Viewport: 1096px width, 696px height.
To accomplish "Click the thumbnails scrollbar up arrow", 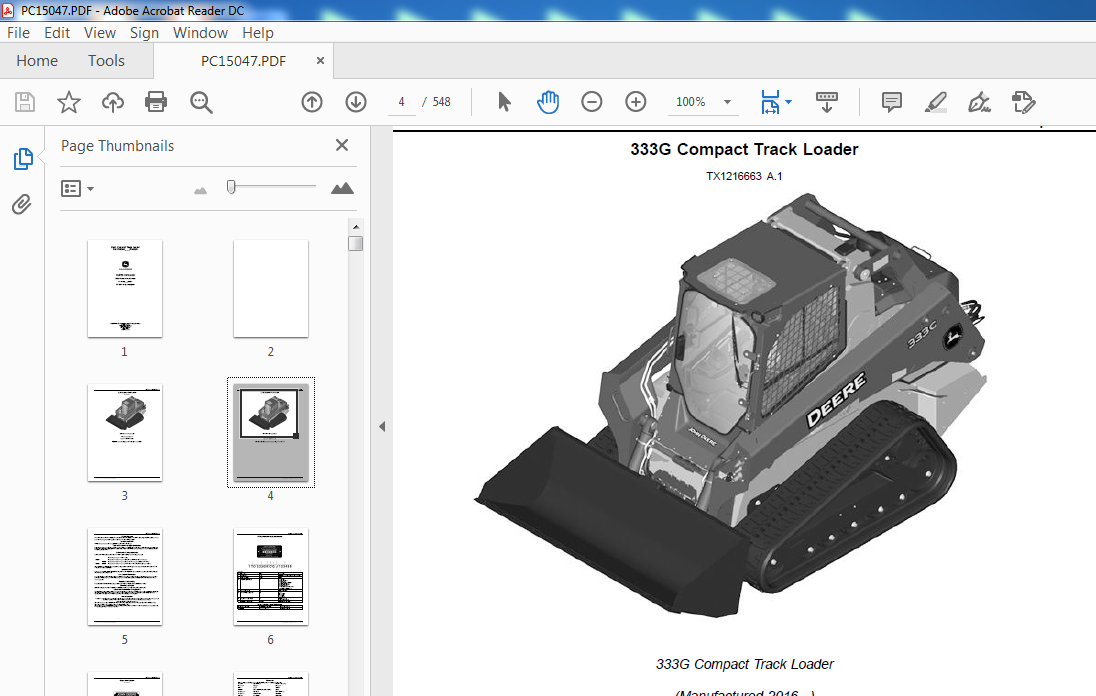I will [x=356, y=227].
